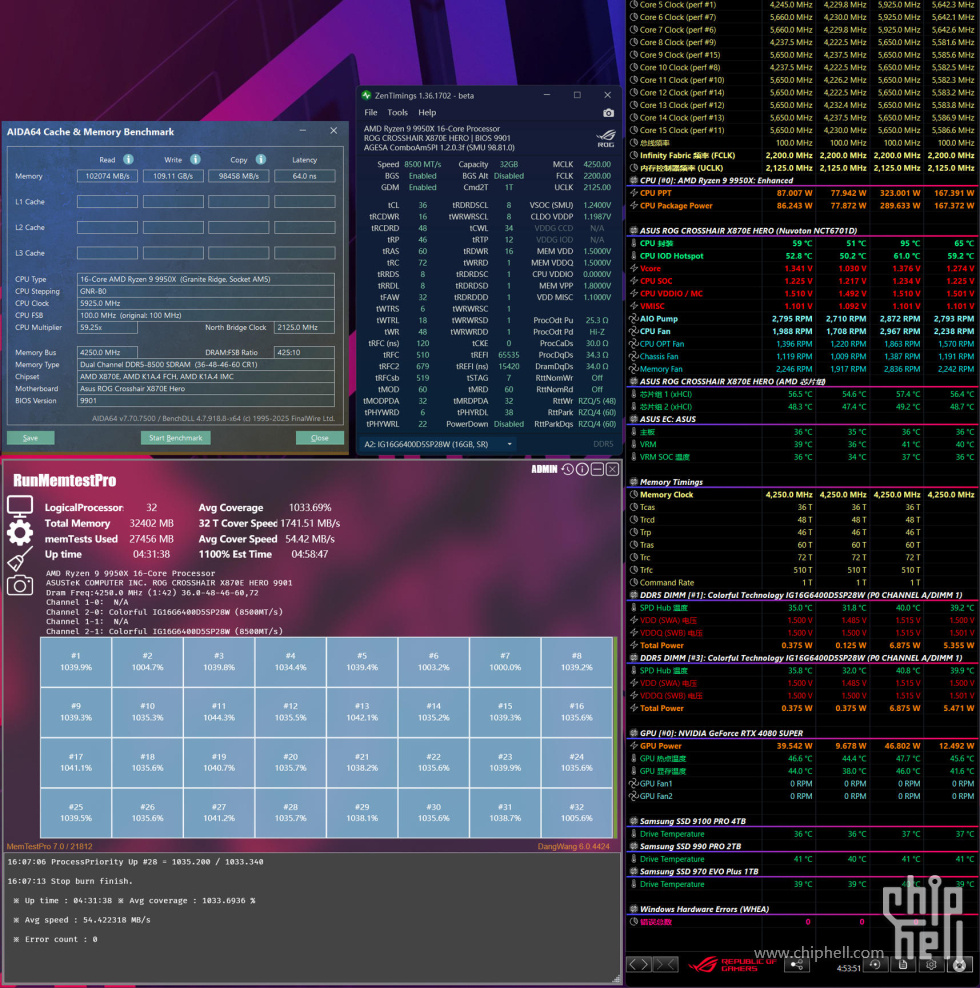Click the CPU Multiplier field 59.25x

click(x=107, y=328)
